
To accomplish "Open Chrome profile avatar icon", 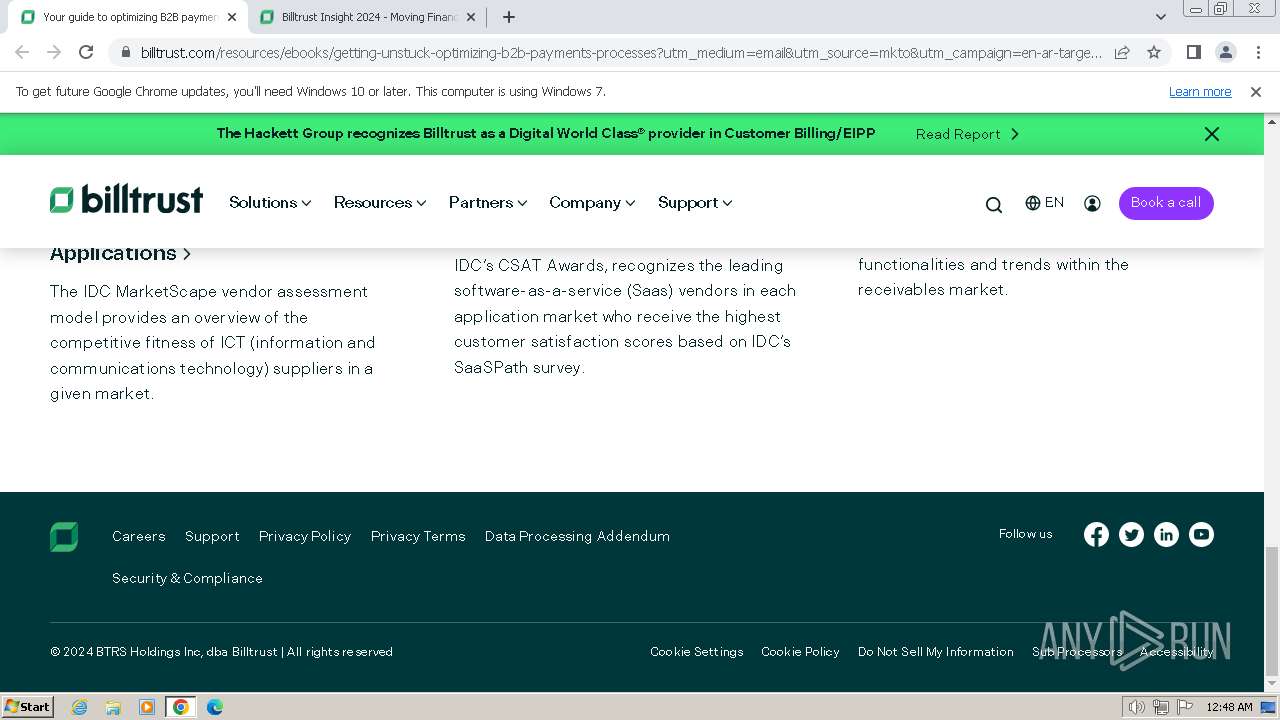I will [x=1225, y=52].
